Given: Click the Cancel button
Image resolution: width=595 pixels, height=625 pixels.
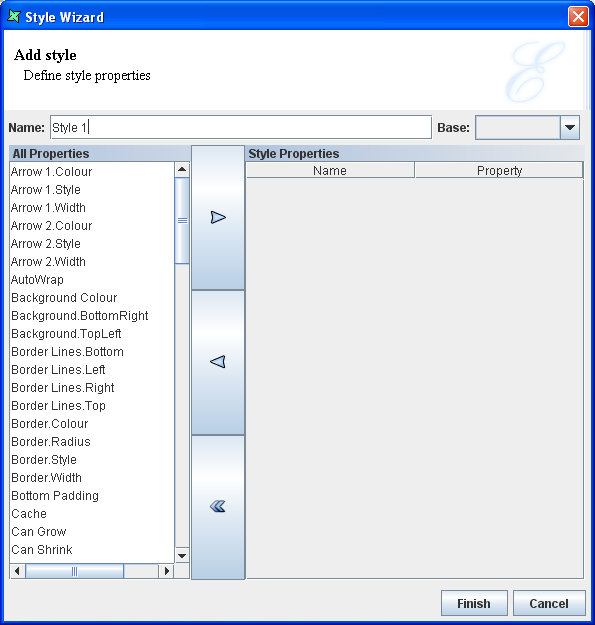Looking at the screenshot, I should [549, 603].
